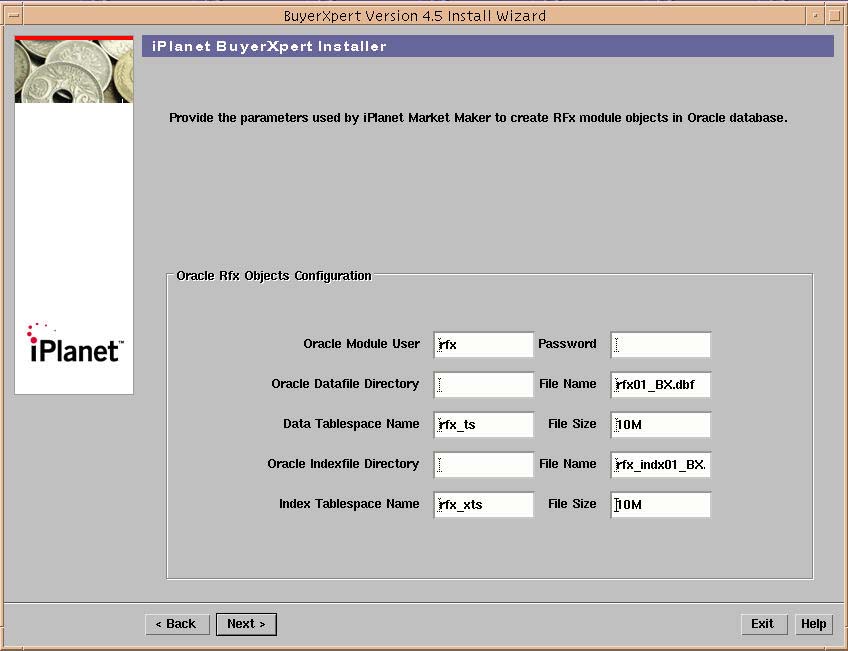Click the coins image thumbnail

(x=74, y=70)
